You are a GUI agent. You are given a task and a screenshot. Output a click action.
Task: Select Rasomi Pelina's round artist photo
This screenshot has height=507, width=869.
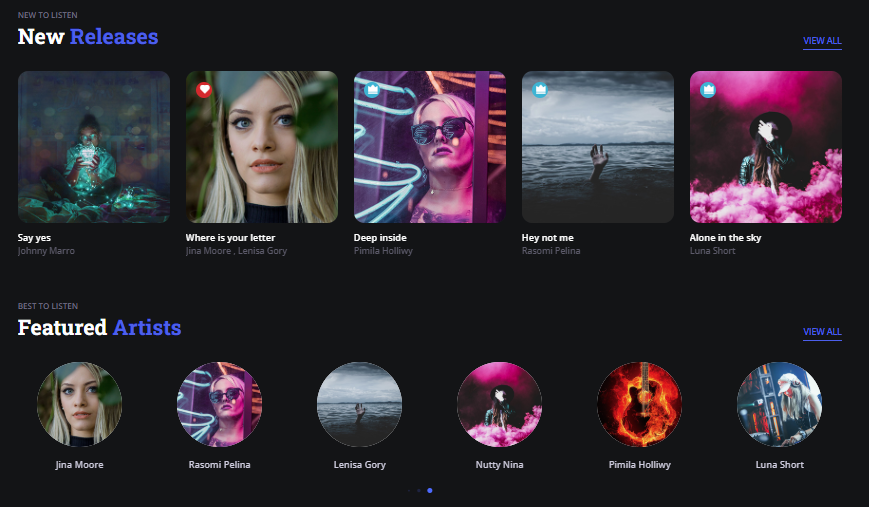219,404
